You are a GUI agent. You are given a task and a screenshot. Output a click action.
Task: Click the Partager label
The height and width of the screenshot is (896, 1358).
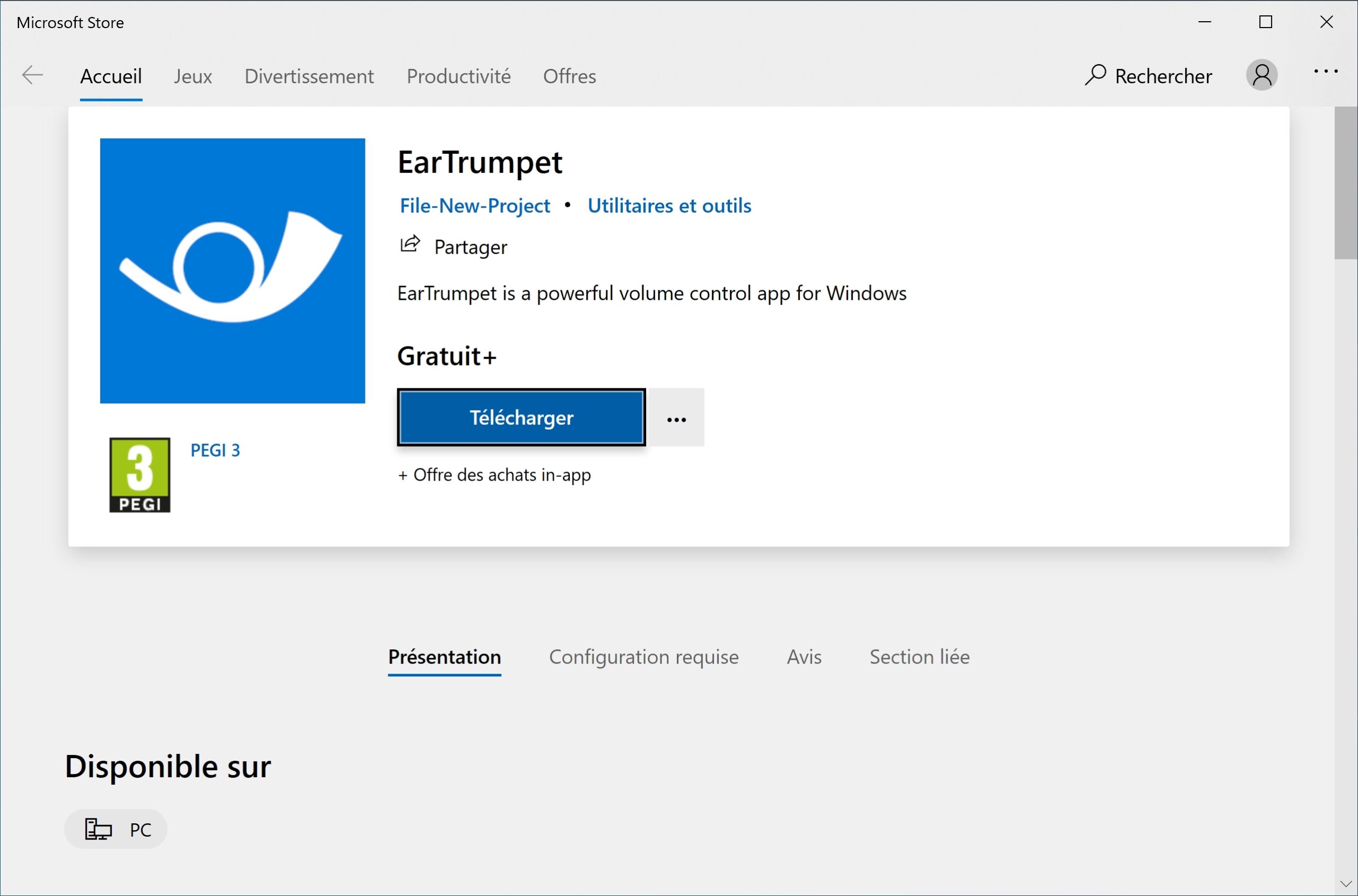point(471,247)
